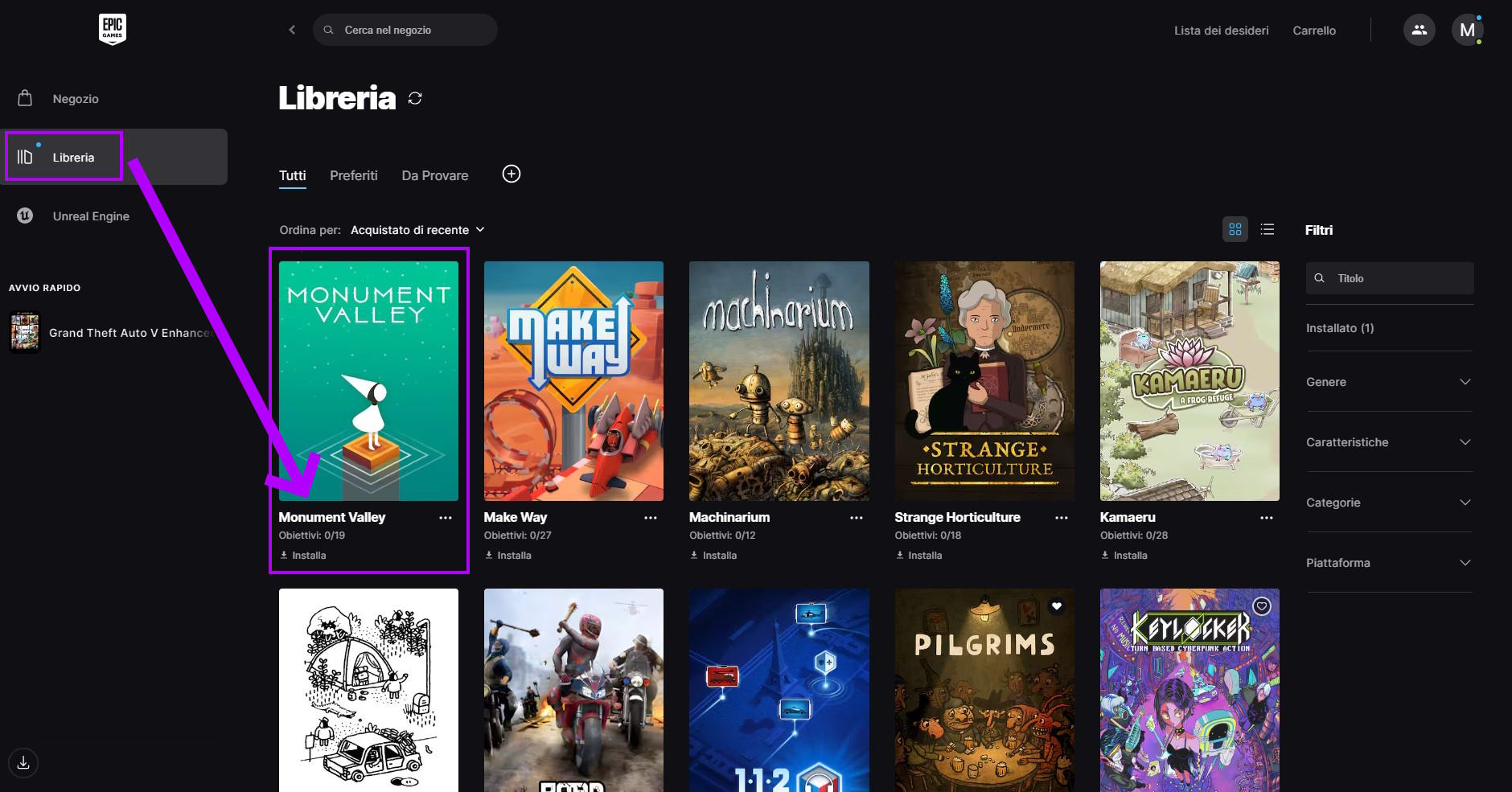1512x792 pixels.
Task: Go back with the arrow button
Action: (x=292, y=30)
